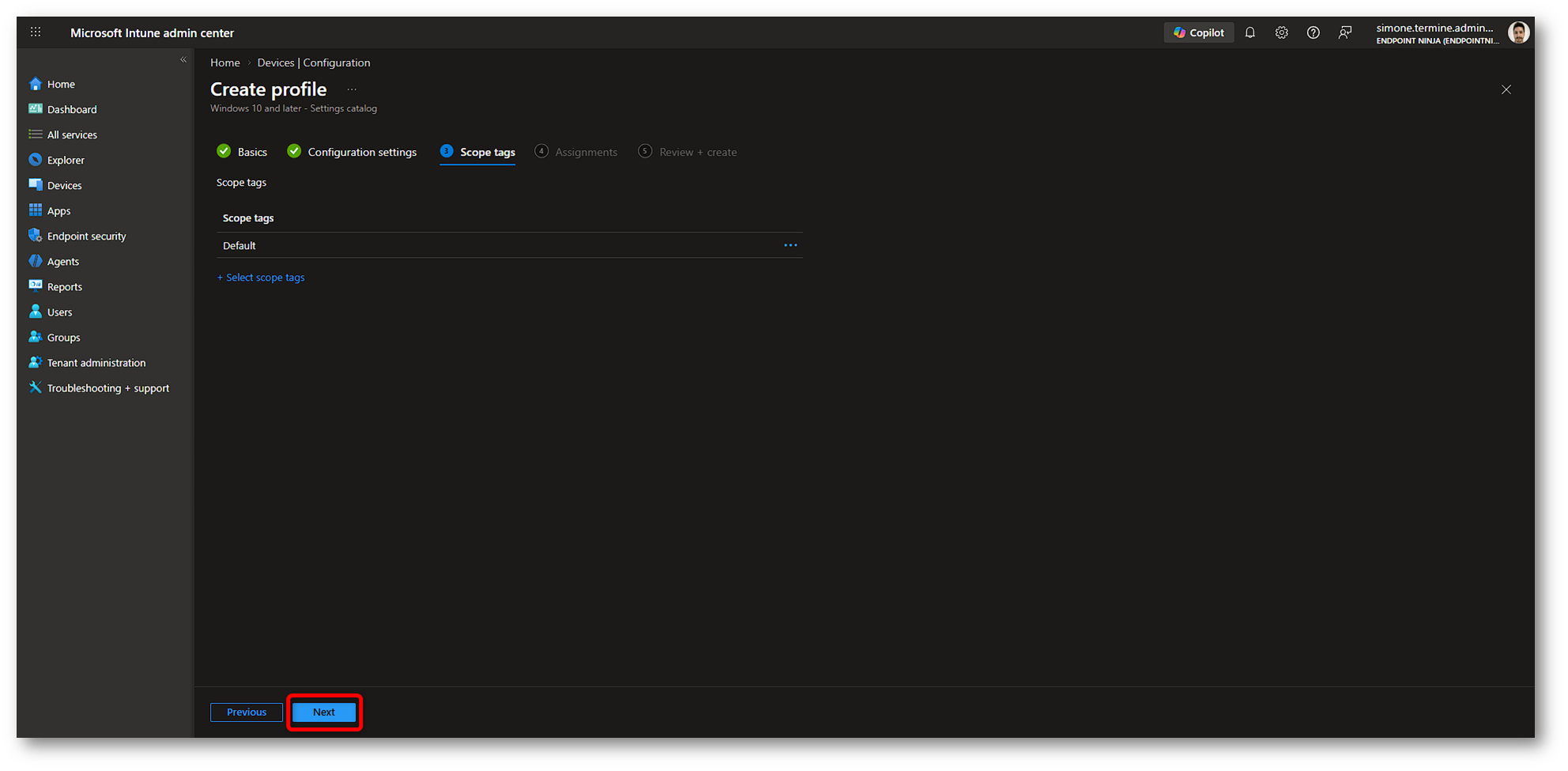
Task: Click the Endpoint security shield icon
Action: (36, 236)
